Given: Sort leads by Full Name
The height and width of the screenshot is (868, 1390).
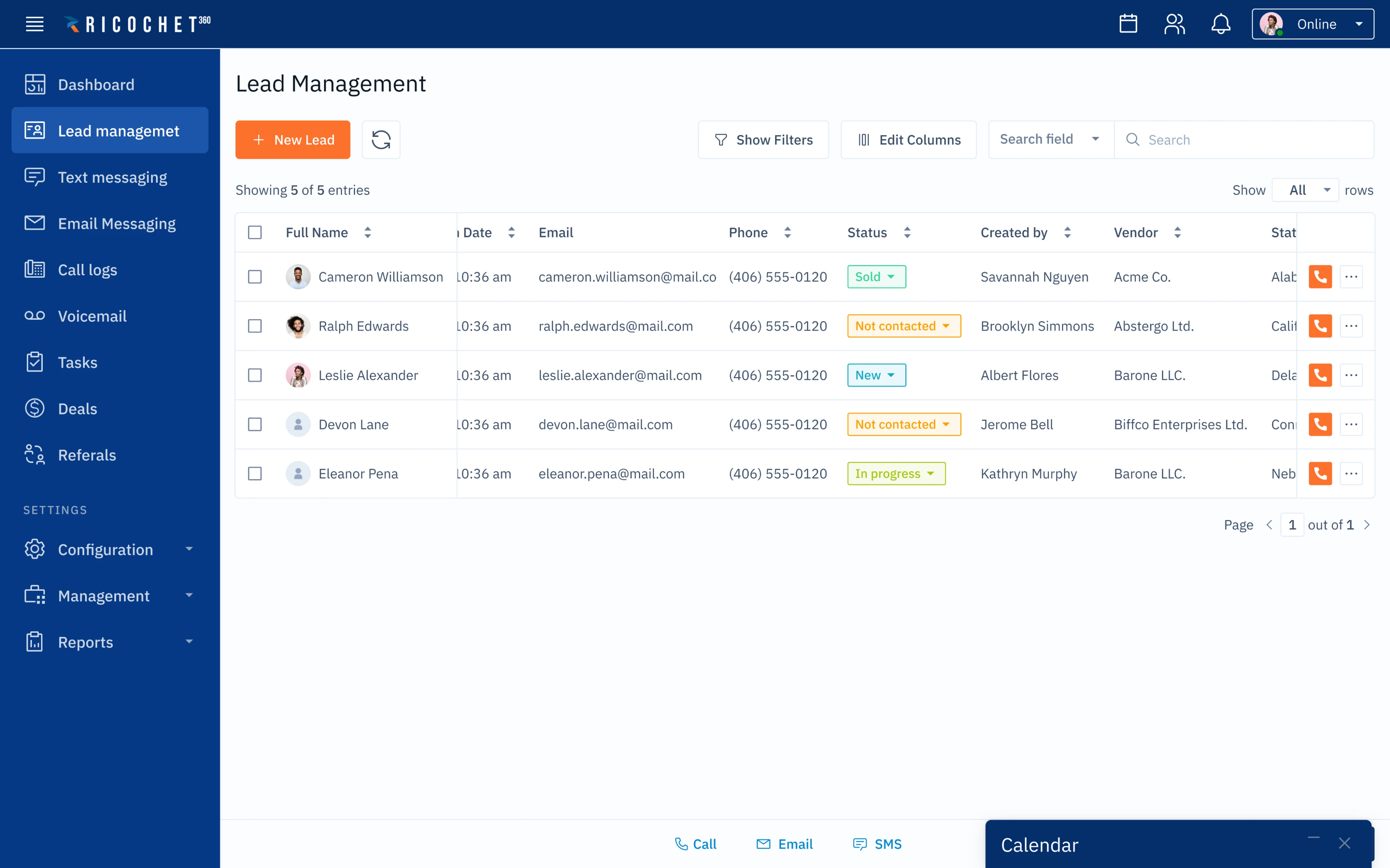Looking at the screenshot, I should coord(367,232).
